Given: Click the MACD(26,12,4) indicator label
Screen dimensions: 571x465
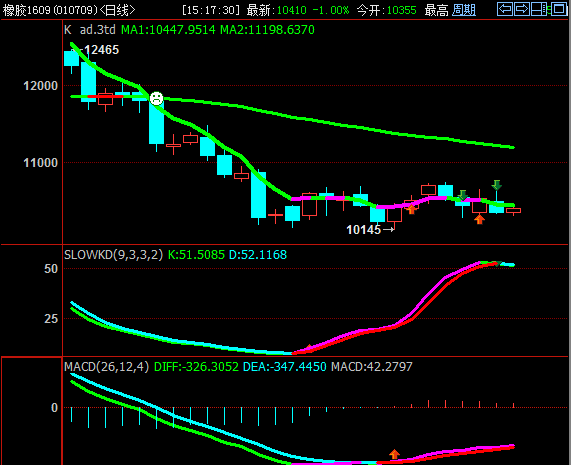Looking at the screenshot, I should 107,366.
